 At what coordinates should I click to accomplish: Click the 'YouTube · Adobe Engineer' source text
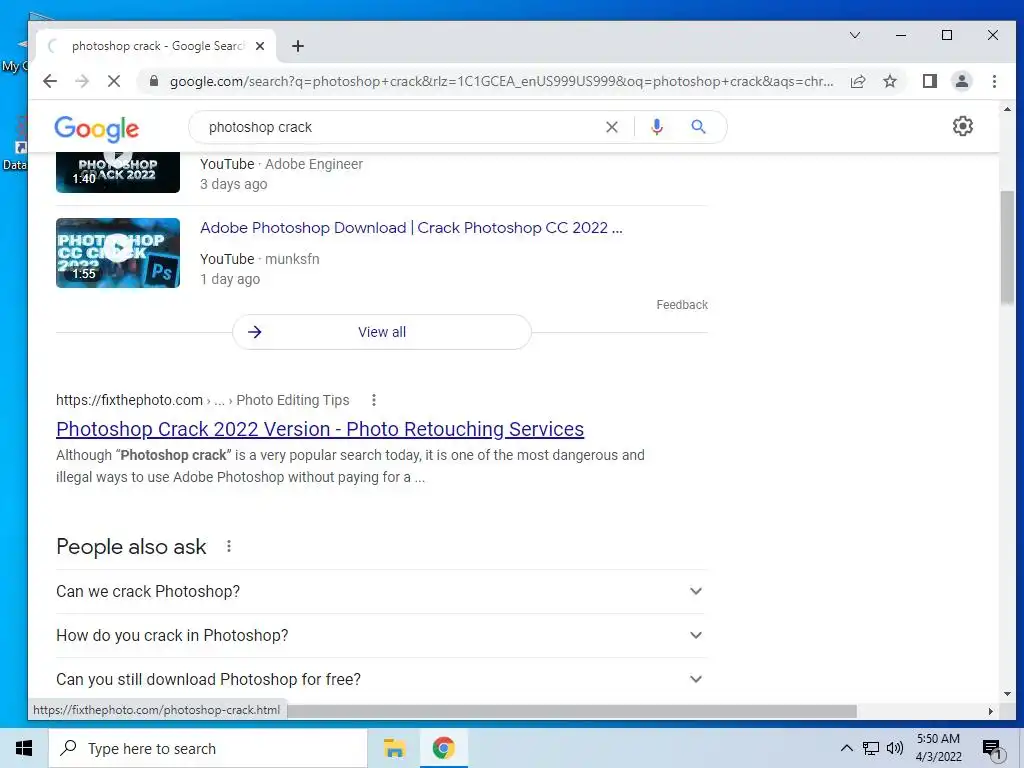(x=281, y=164)
